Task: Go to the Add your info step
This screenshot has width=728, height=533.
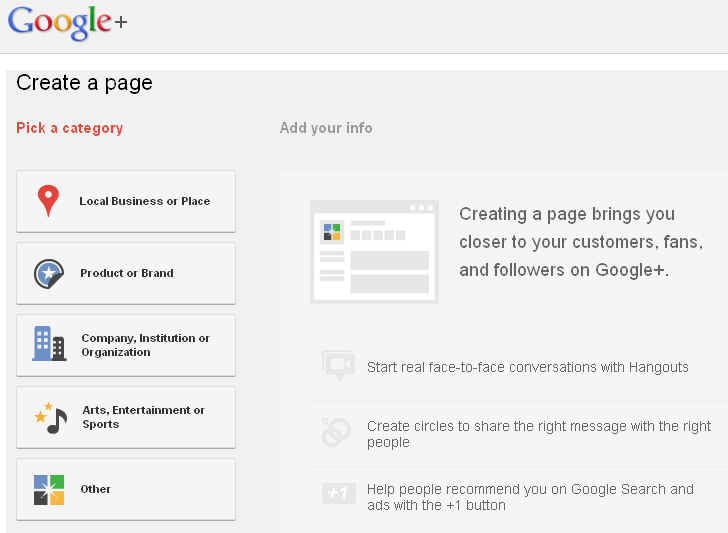Action: tap(326, 128)
